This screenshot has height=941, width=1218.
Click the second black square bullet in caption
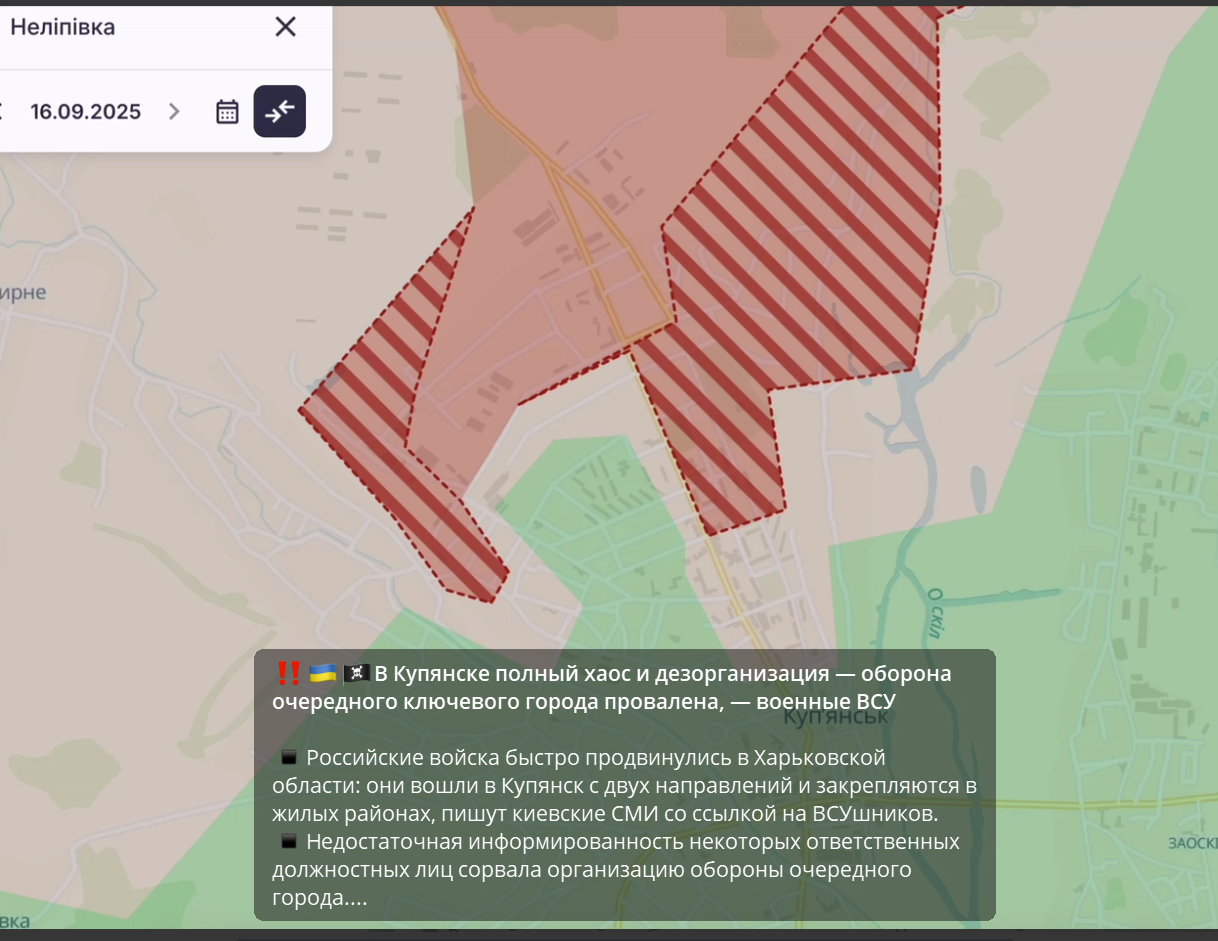pos(289,842)
